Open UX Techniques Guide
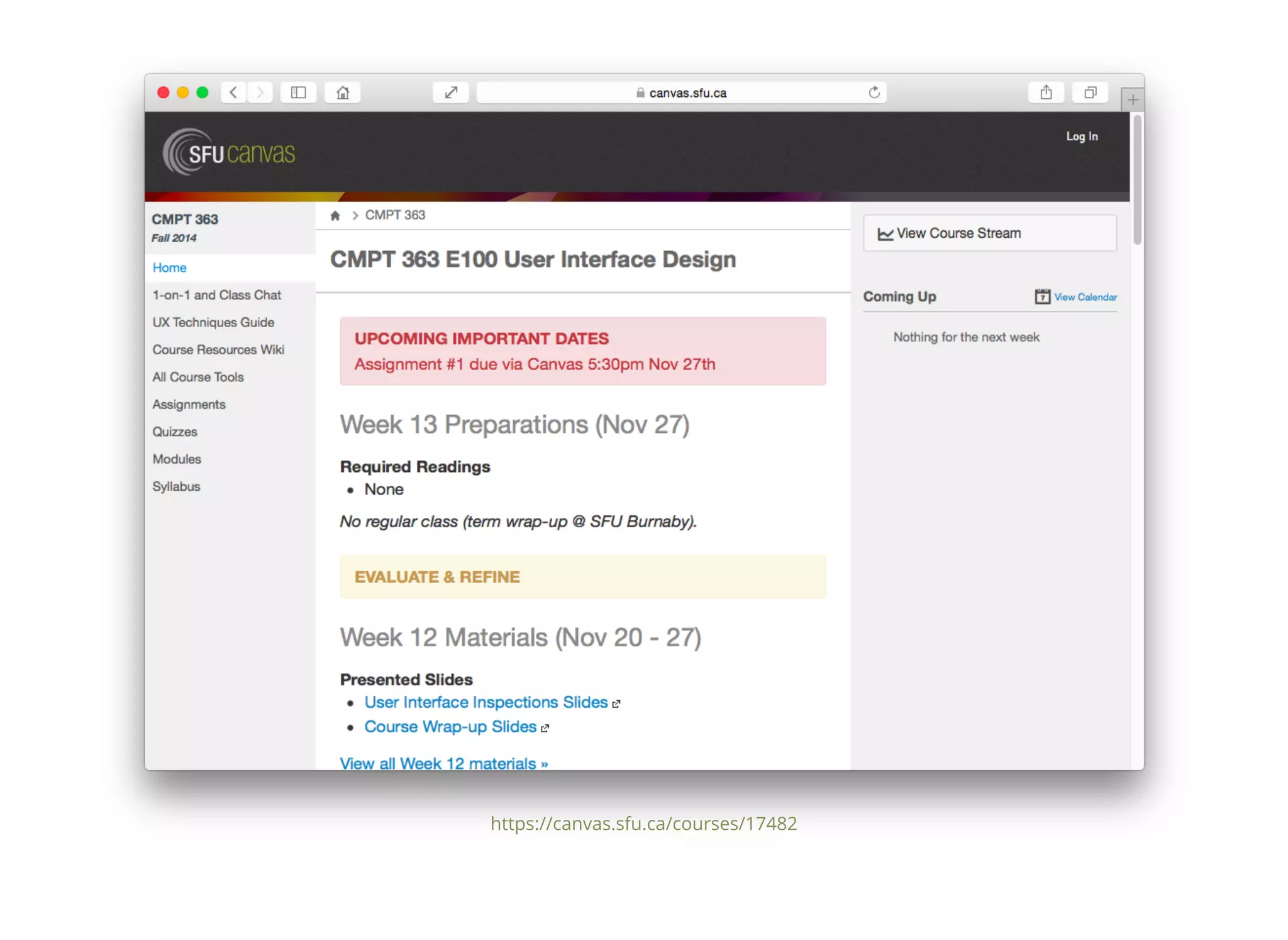The image size is (1288, 940). [213, 322]
